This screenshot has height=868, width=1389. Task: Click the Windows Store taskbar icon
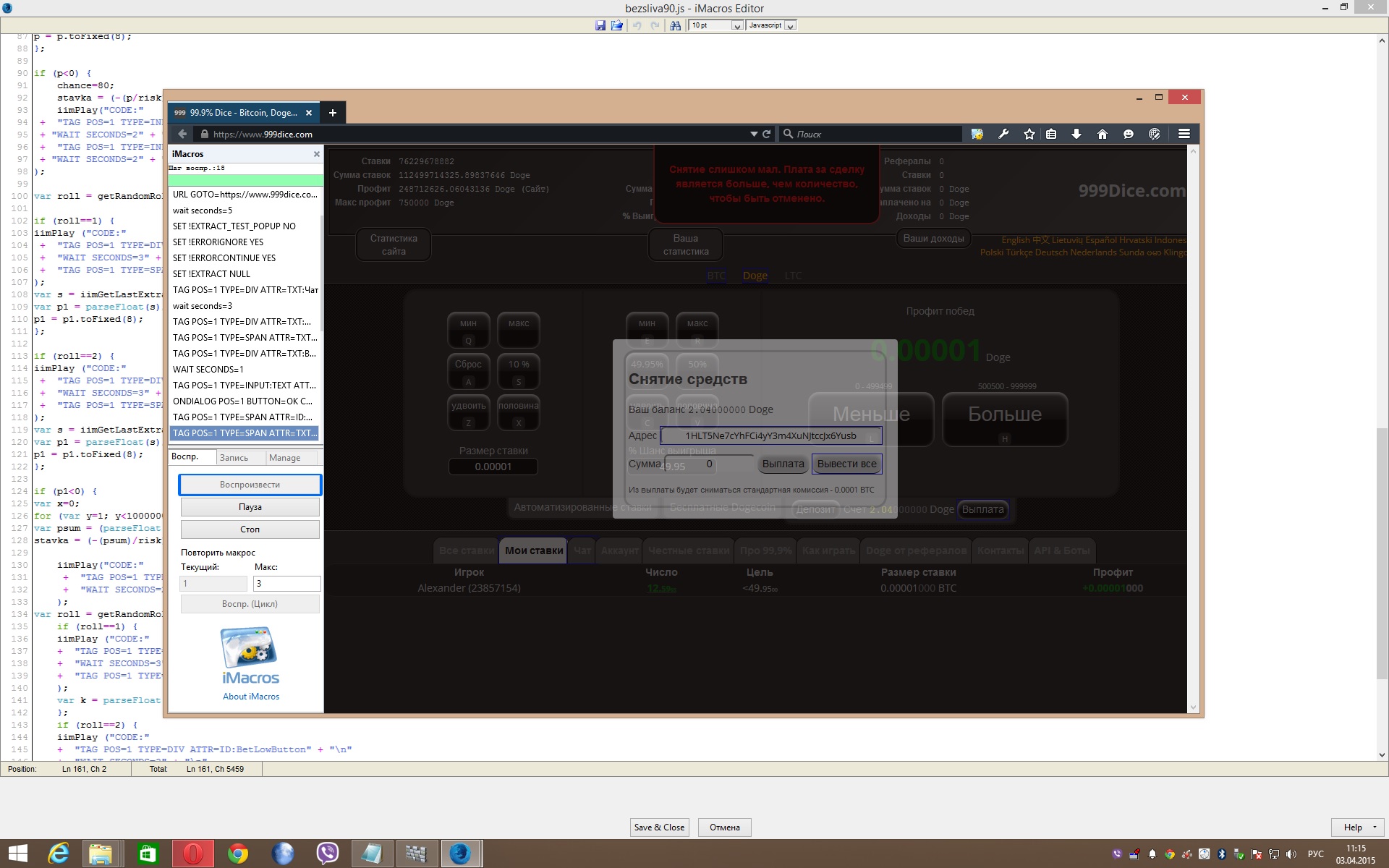point(148,854)
